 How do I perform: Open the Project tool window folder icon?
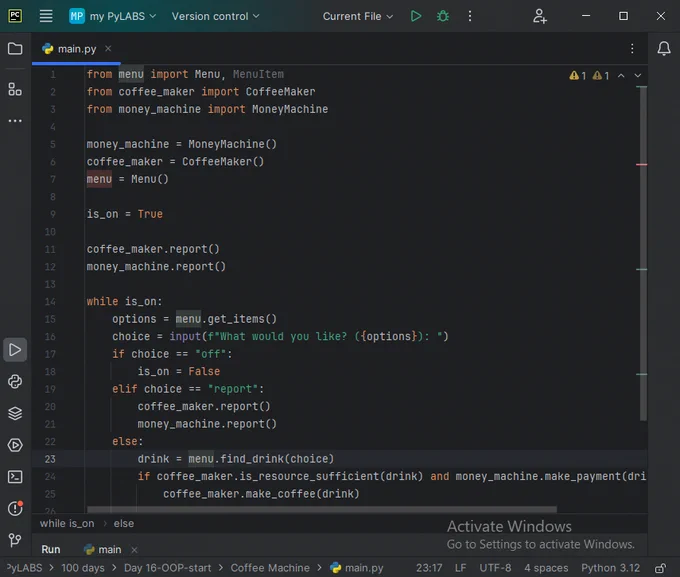15,49
